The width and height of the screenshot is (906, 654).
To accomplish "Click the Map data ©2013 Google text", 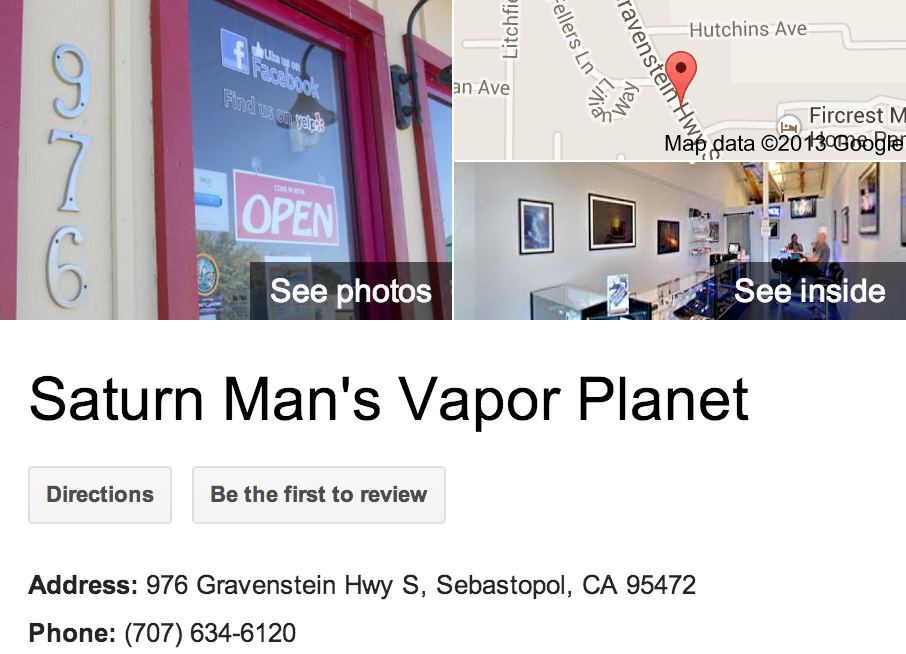I will [x=784, y=143].
